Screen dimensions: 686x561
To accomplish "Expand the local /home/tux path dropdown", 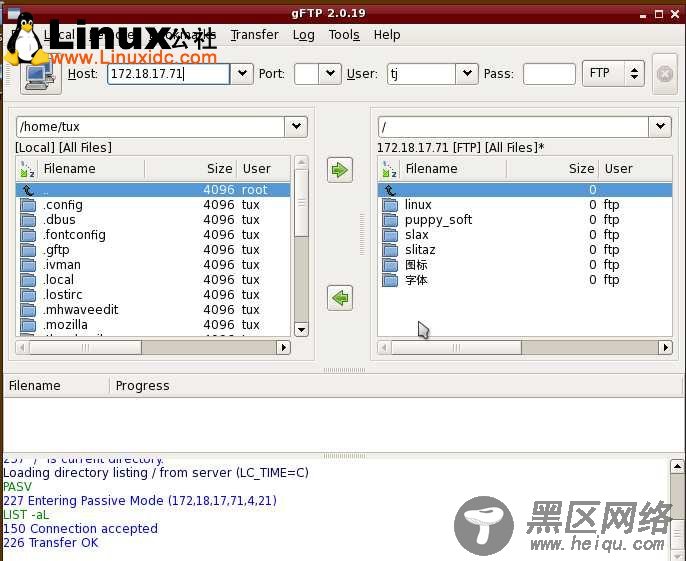I will tap(296, 127).
